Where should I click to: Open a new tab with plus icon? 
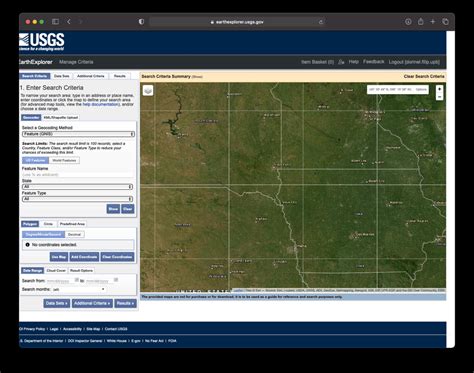pos(433,22)
